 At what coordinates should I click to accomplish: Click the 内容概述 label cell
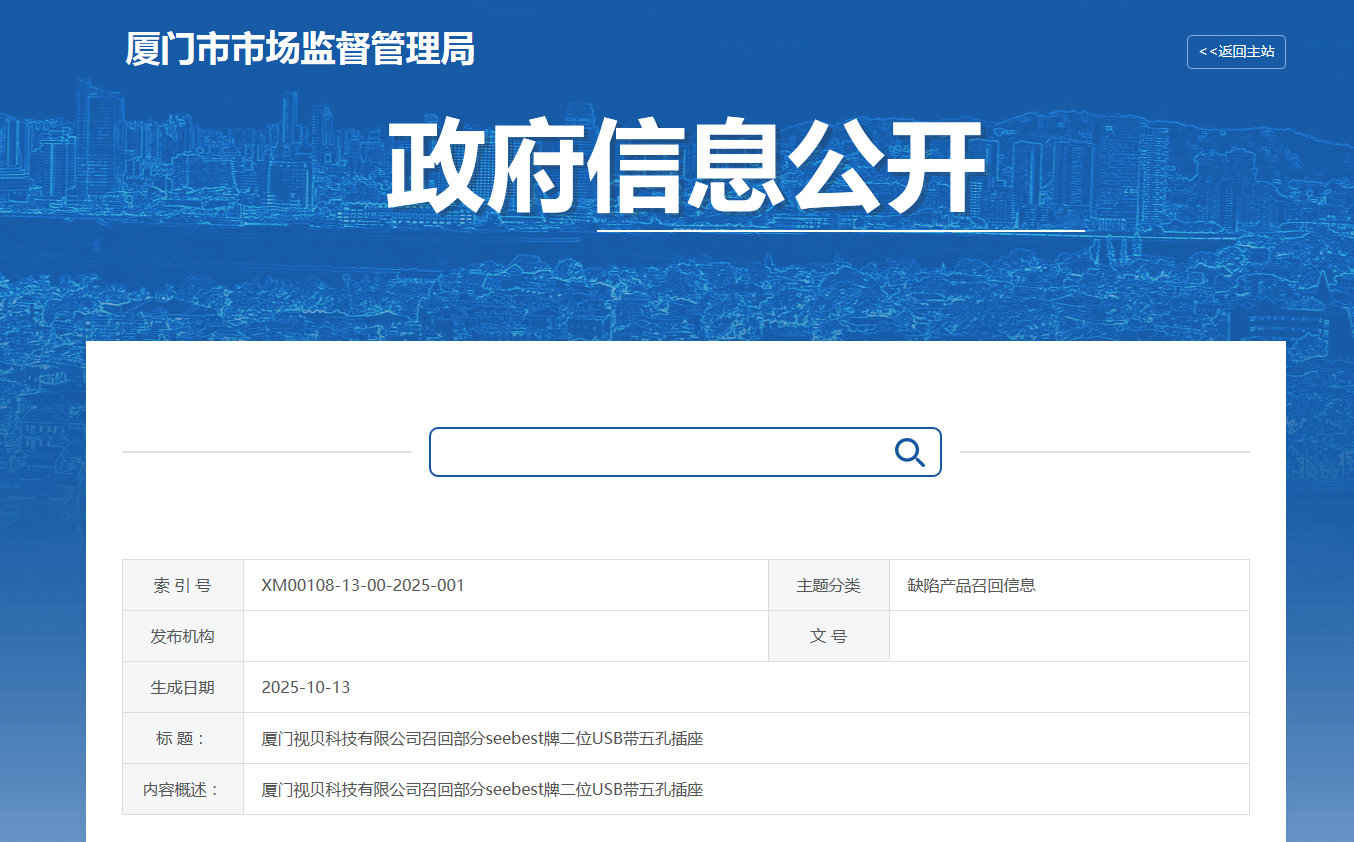183,789
